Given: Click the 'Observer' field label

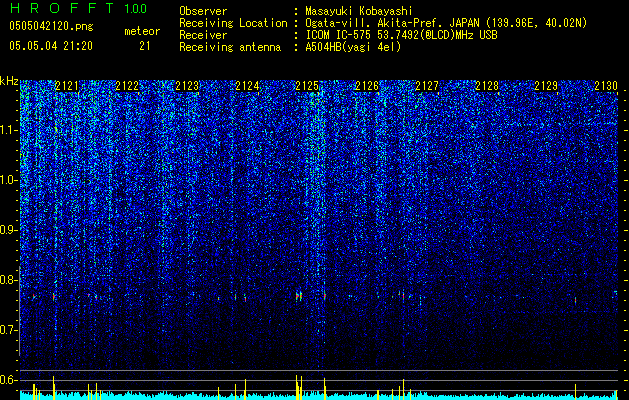Looking at the screenshot, I should 203,11.
